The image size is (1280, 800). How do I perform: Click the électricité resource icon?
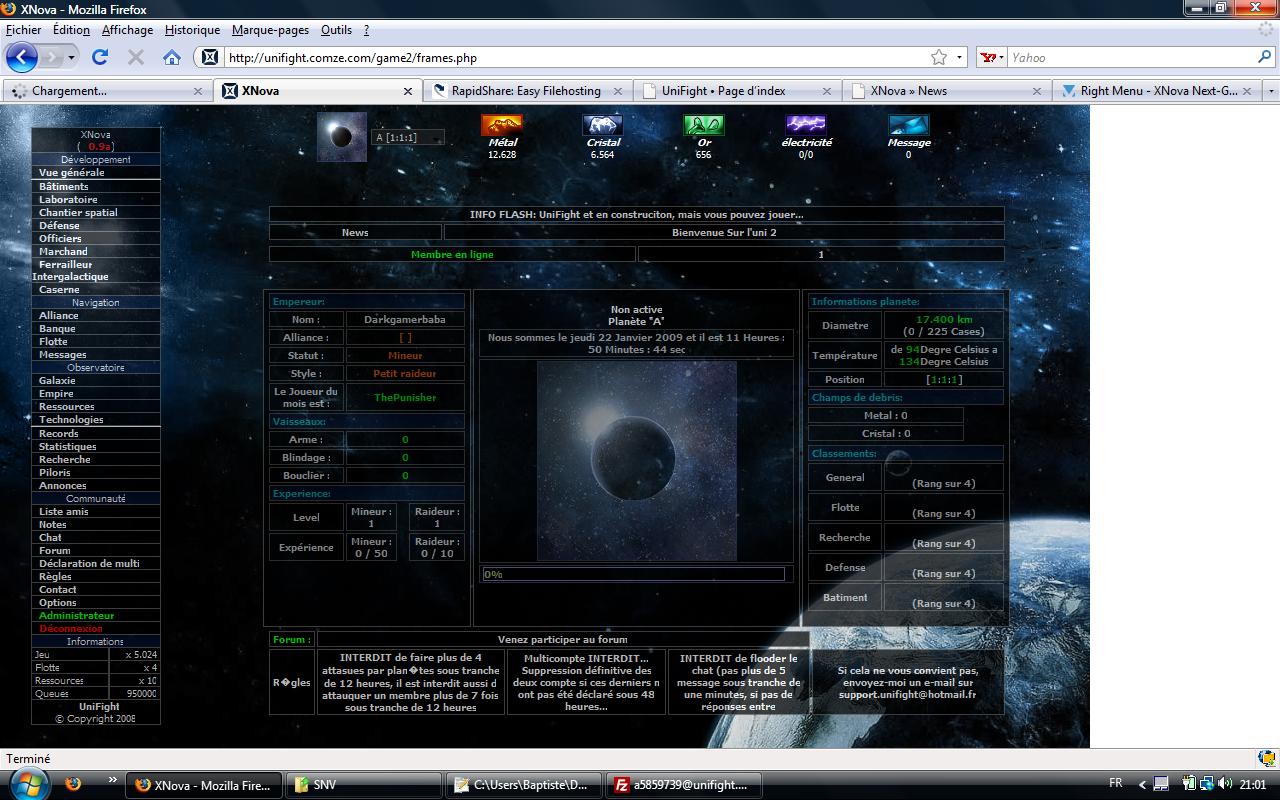tap(806, 125)
